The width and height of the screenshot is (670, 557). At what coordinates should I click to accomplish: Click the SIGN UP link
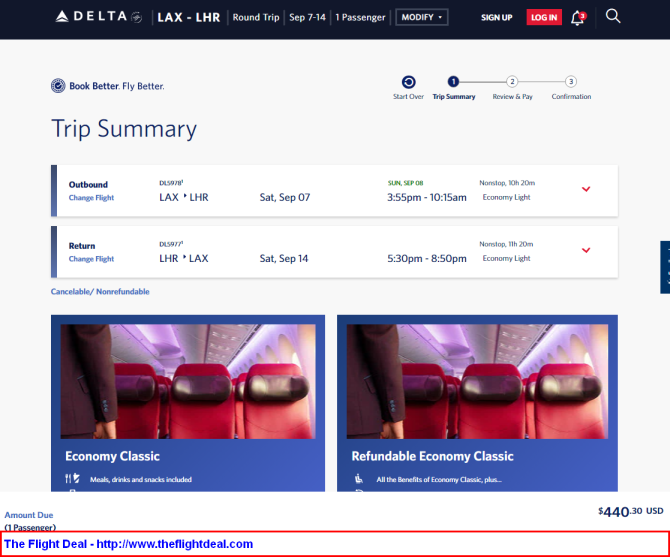(x=497, y=18)
